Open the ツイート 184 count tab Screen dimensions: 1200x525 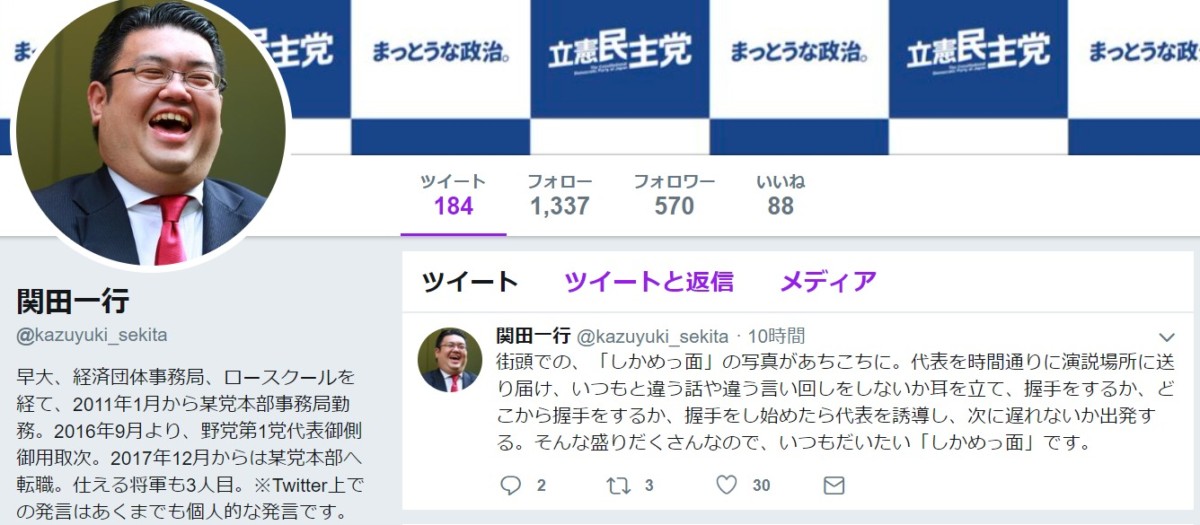point(453,195)
